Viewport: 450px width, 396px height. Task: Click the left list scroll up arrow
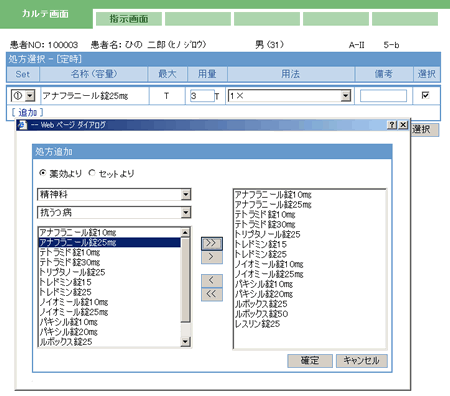[185, 232]
